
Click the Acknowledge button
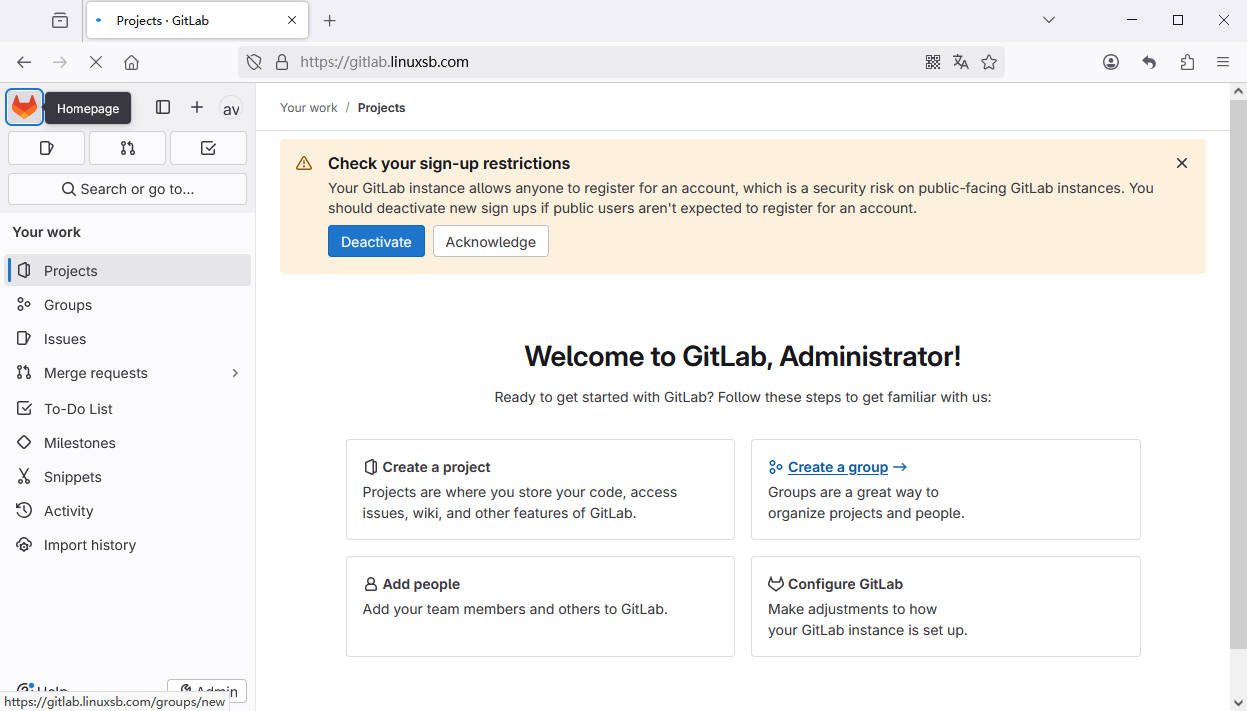pos(490,242)
